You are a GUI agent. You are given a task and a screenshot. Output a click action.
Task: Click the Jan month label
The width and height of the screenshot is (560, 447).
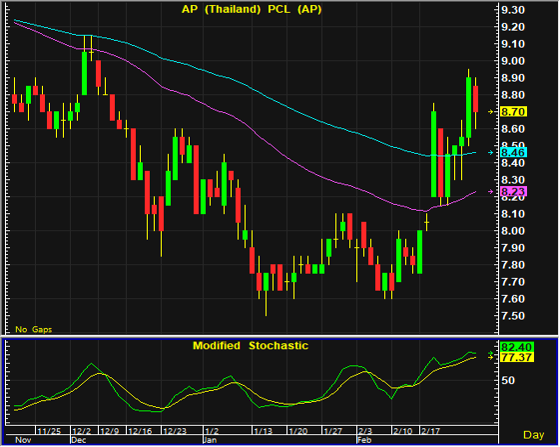pos(210,440)
